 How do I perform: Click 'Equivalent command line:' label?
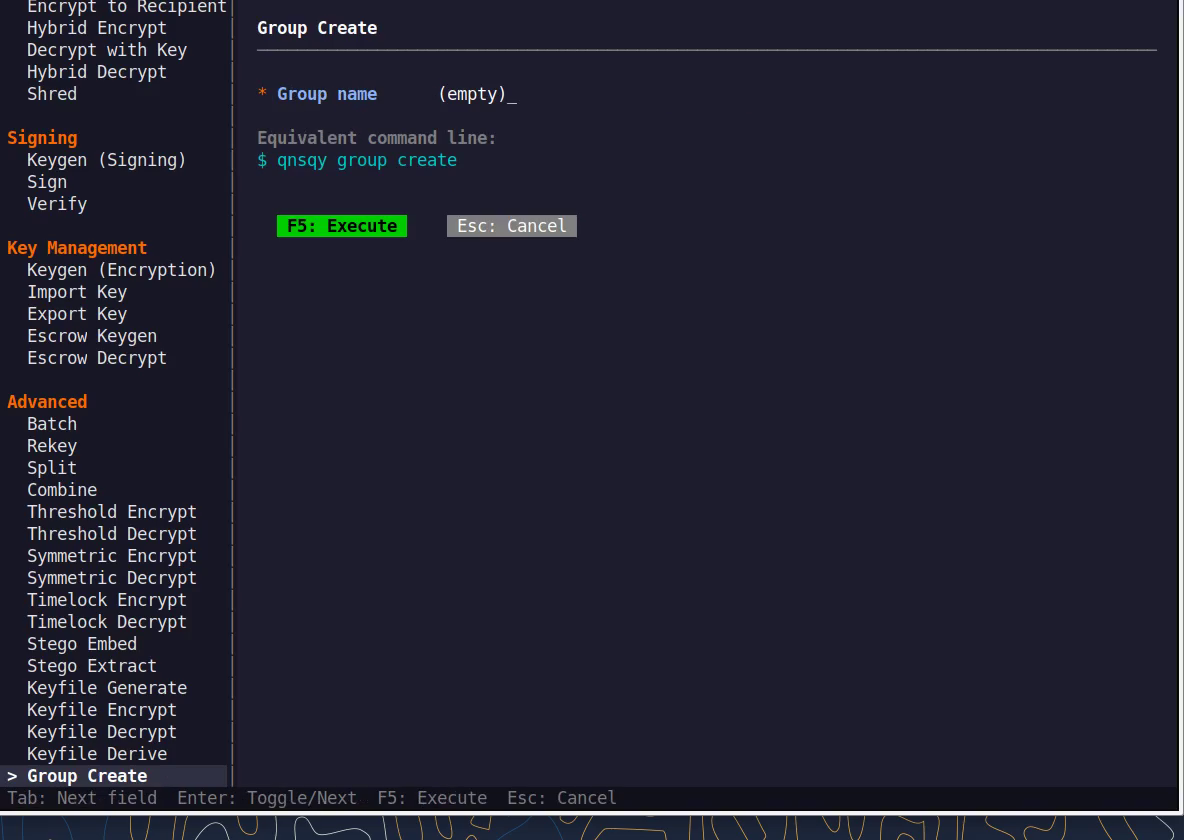tap(377, 138)
